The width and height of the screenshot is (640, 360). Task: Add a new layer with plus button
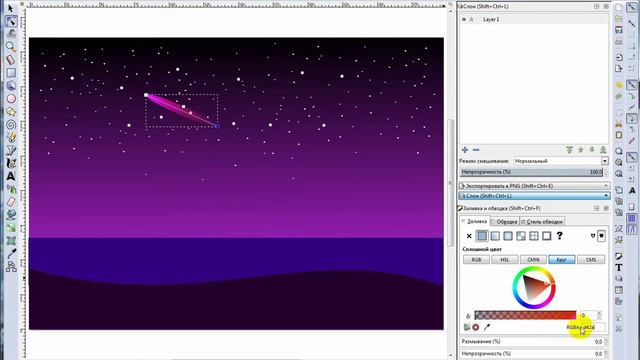click(465, 150)
